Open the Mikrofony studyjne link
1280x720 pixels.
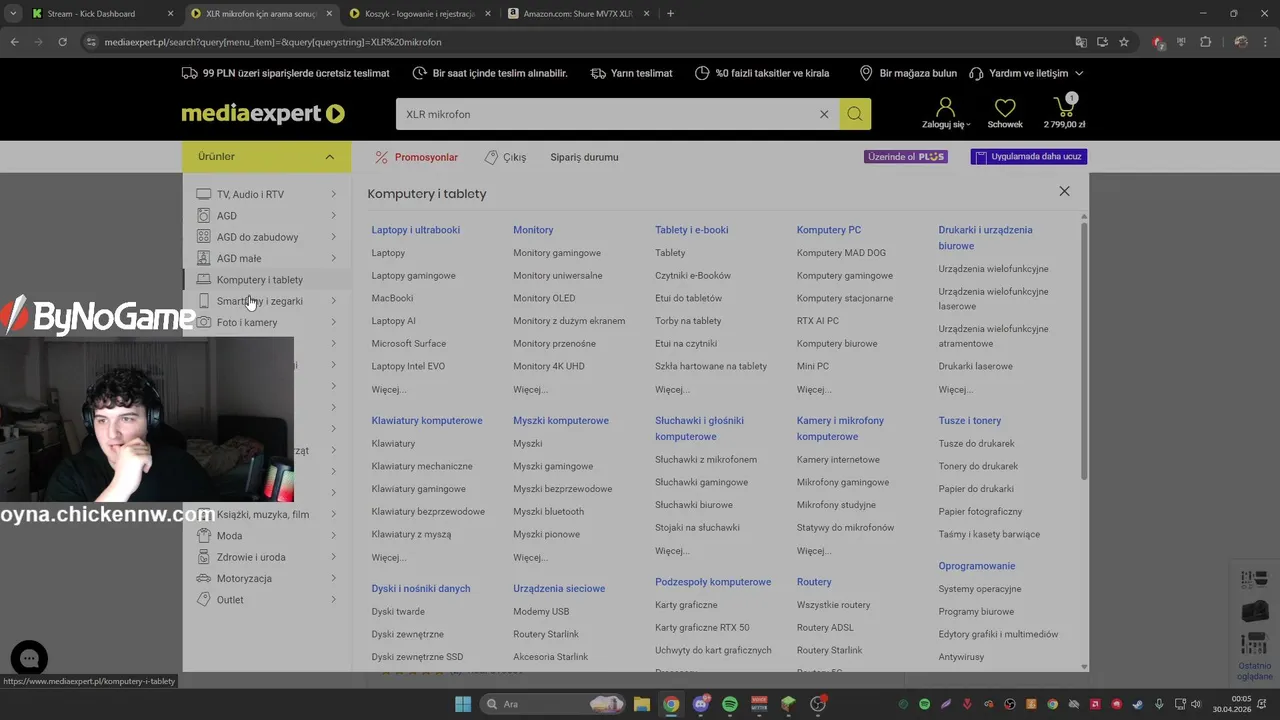[x=836, y=505]
